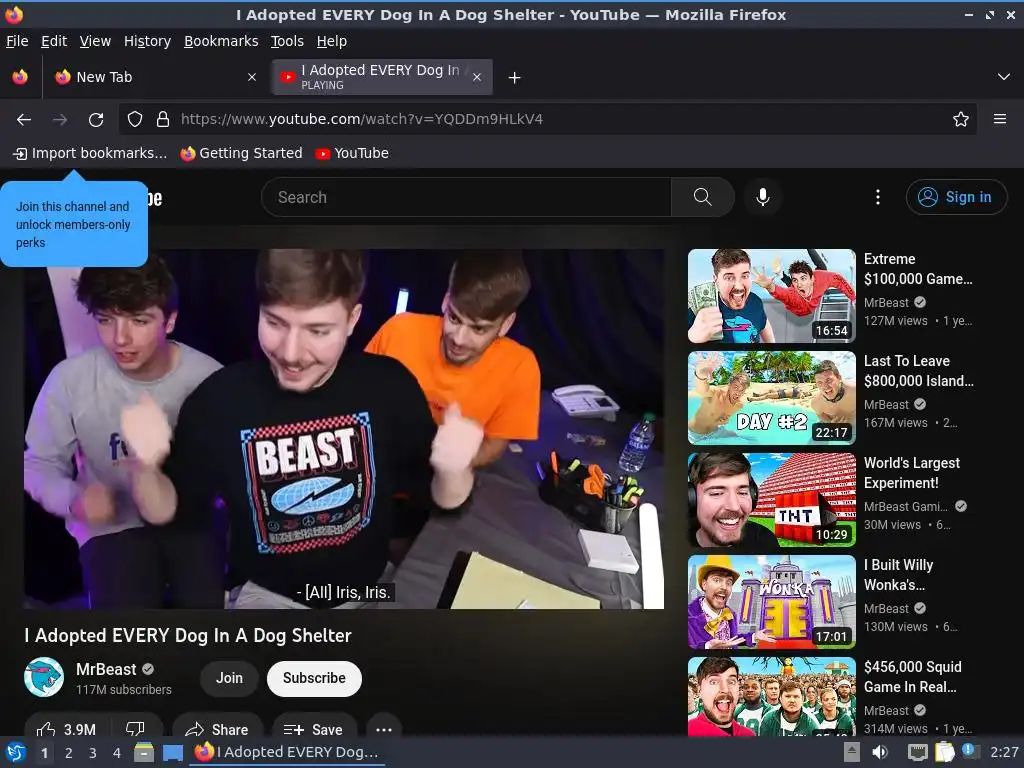1024x768 pixels.
Task: Open the Firefox hamburger menu
Action: click(x=1000, y=119)
